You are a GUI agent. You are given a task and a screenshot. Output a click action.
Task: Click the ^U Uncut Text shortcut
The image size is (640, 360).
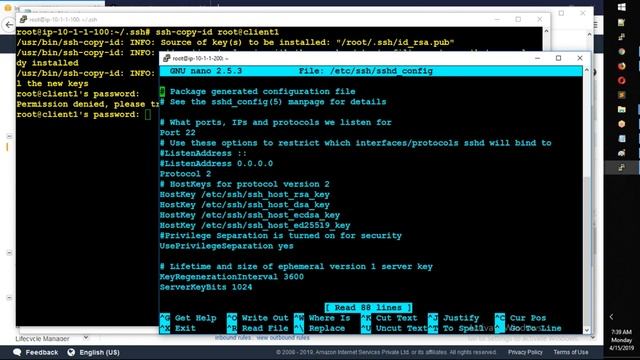click(394, 328)
